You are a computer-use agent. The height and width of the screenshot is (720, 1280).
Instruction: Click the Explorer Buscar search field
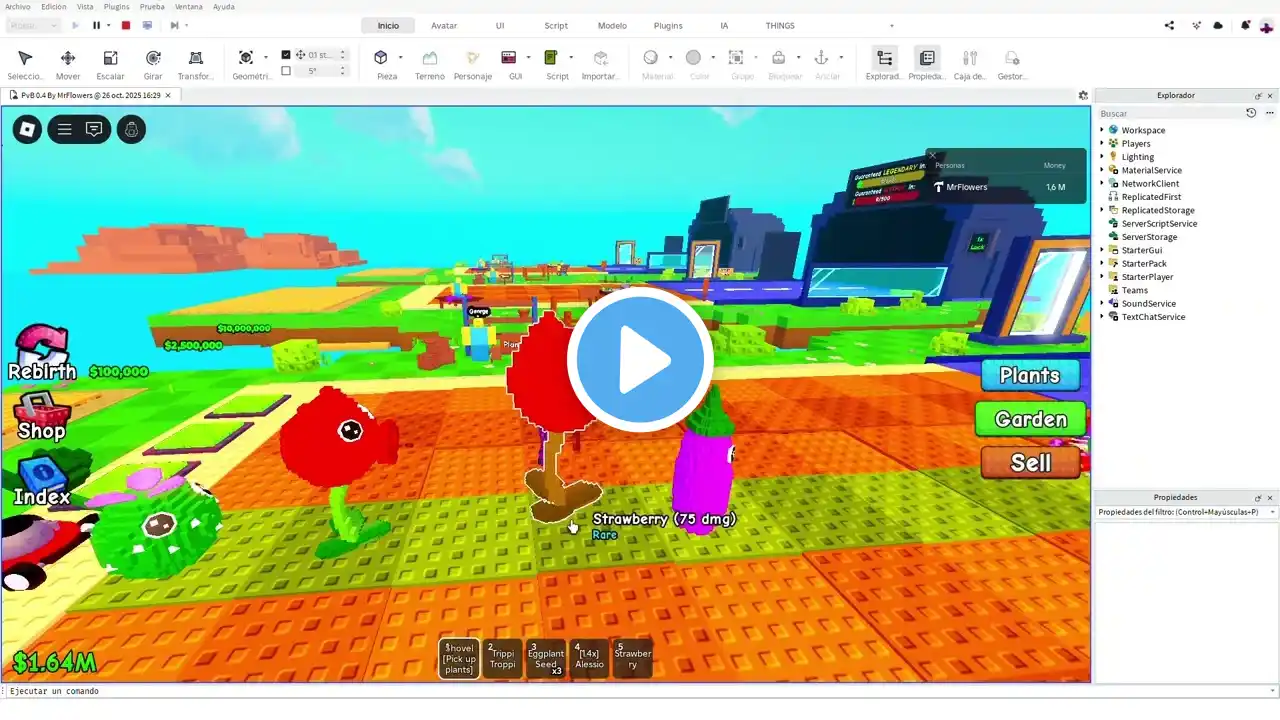(1170, 113)
